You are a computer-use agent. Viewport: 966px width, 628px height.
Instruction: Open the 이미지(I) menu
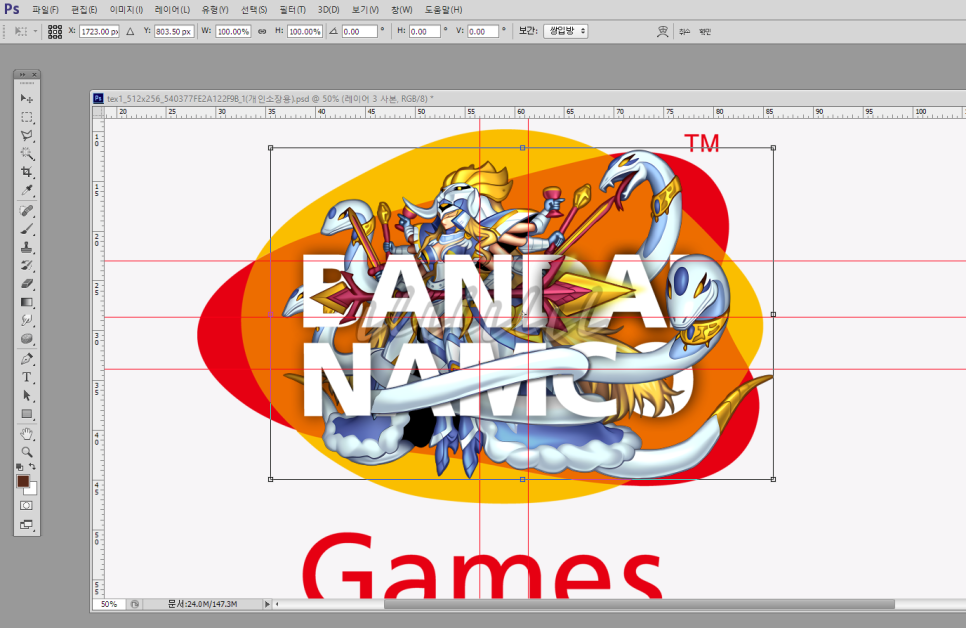pyautogui.click(x=126, y=10)
